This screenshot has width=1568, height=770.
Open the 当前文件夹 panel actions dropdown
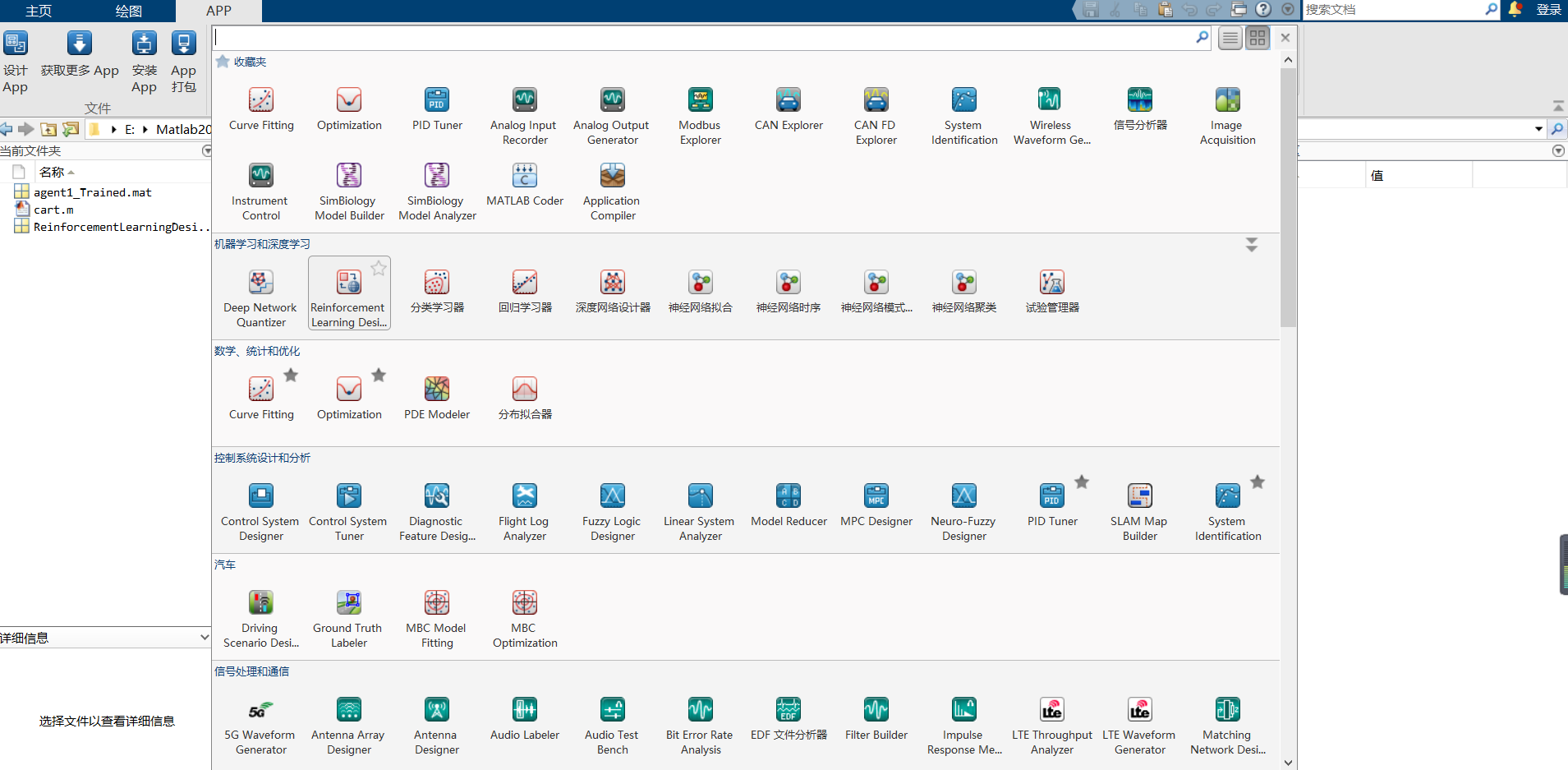coord(207,151)
